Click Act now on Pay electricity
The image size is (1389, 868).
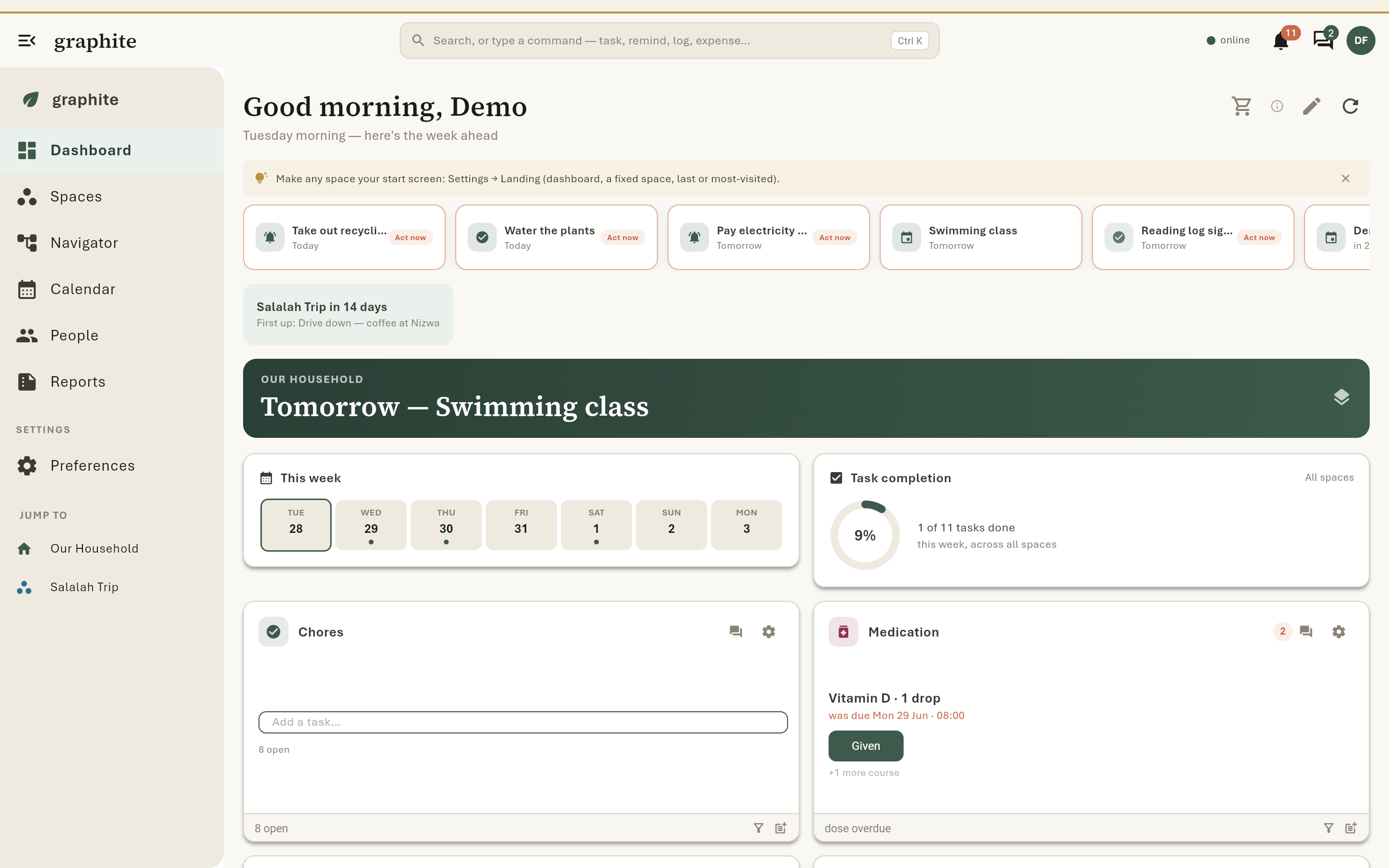[834, 237]
